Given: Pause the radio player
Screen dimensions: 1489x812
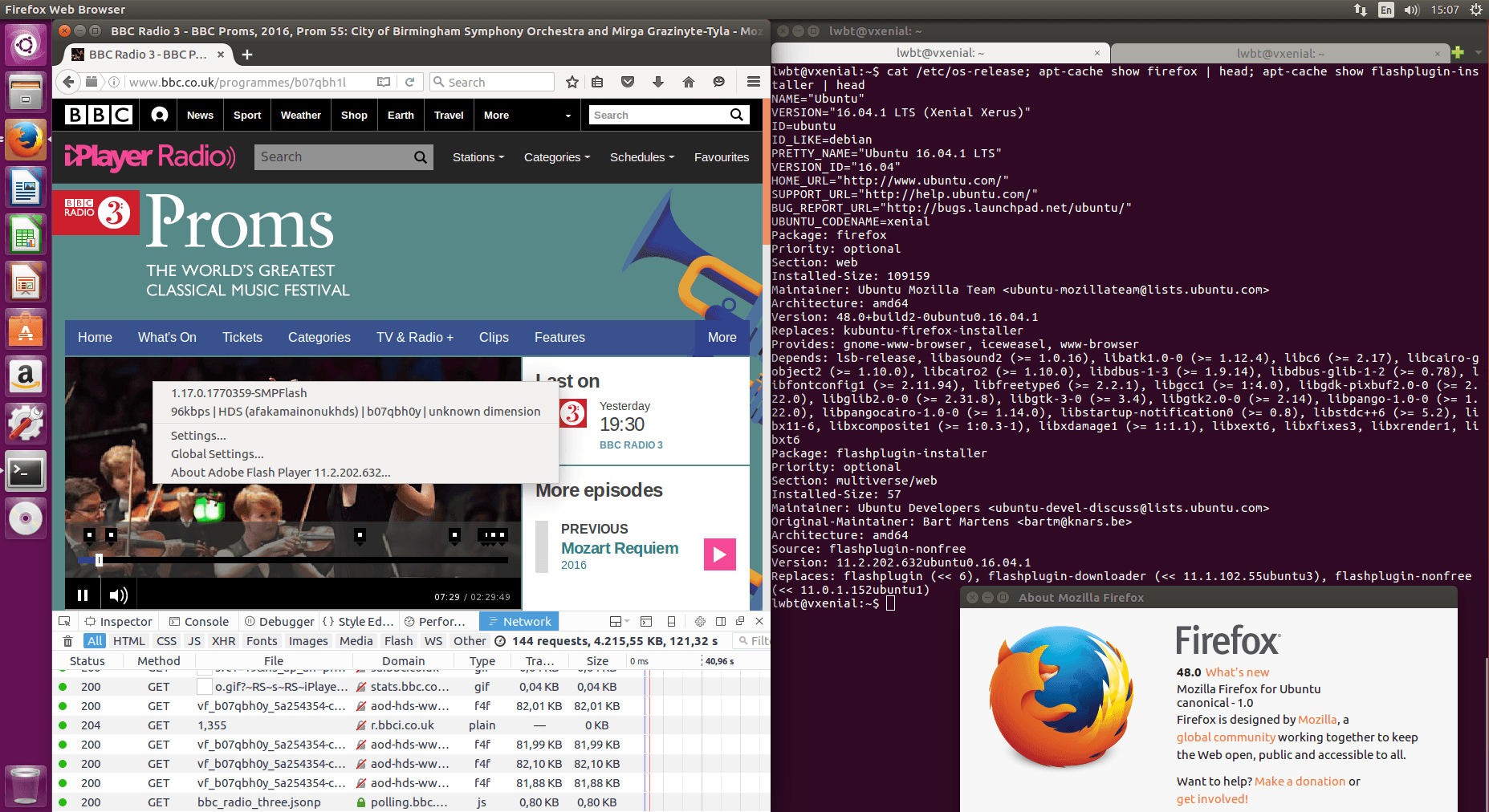Looking at the screenshot, I should click(82, 595).
